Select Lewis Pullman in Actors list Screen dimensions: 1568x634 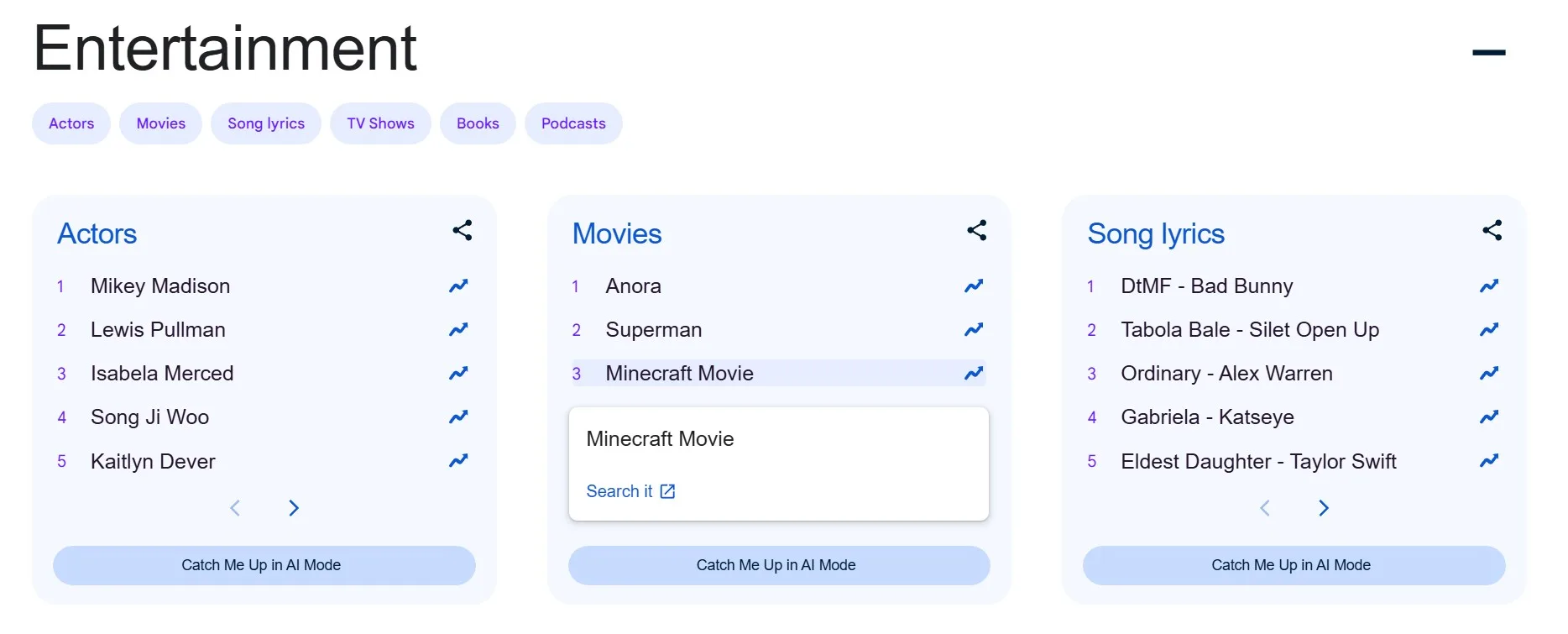(x=158, y=330)
